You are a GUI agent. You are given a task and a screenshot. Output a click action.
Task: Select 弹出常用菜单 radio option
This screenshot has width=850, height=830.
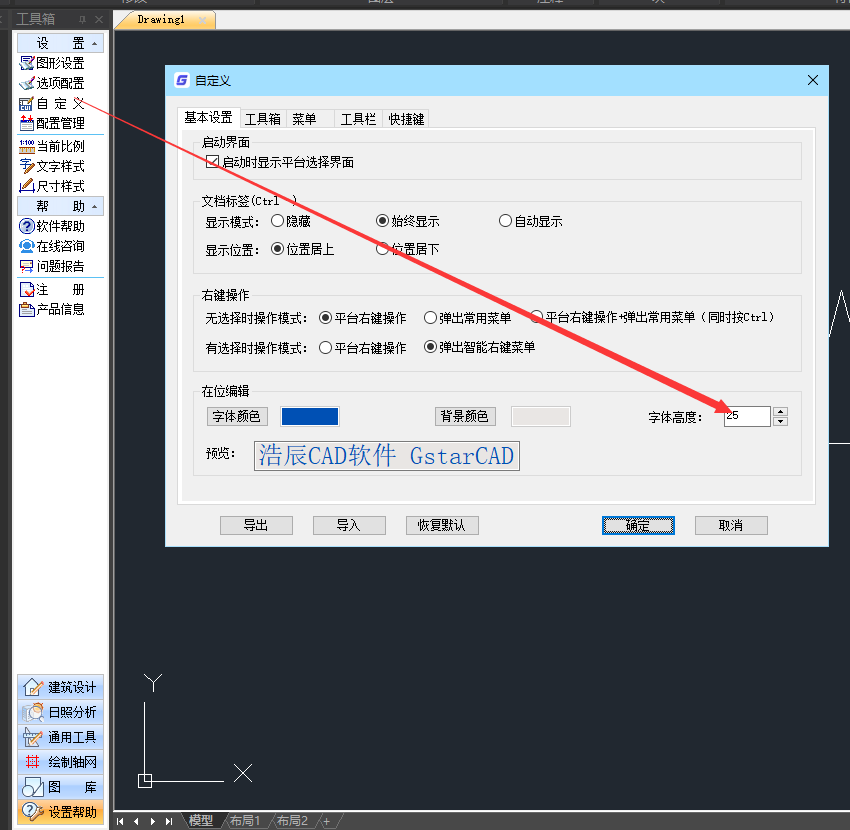430,318
